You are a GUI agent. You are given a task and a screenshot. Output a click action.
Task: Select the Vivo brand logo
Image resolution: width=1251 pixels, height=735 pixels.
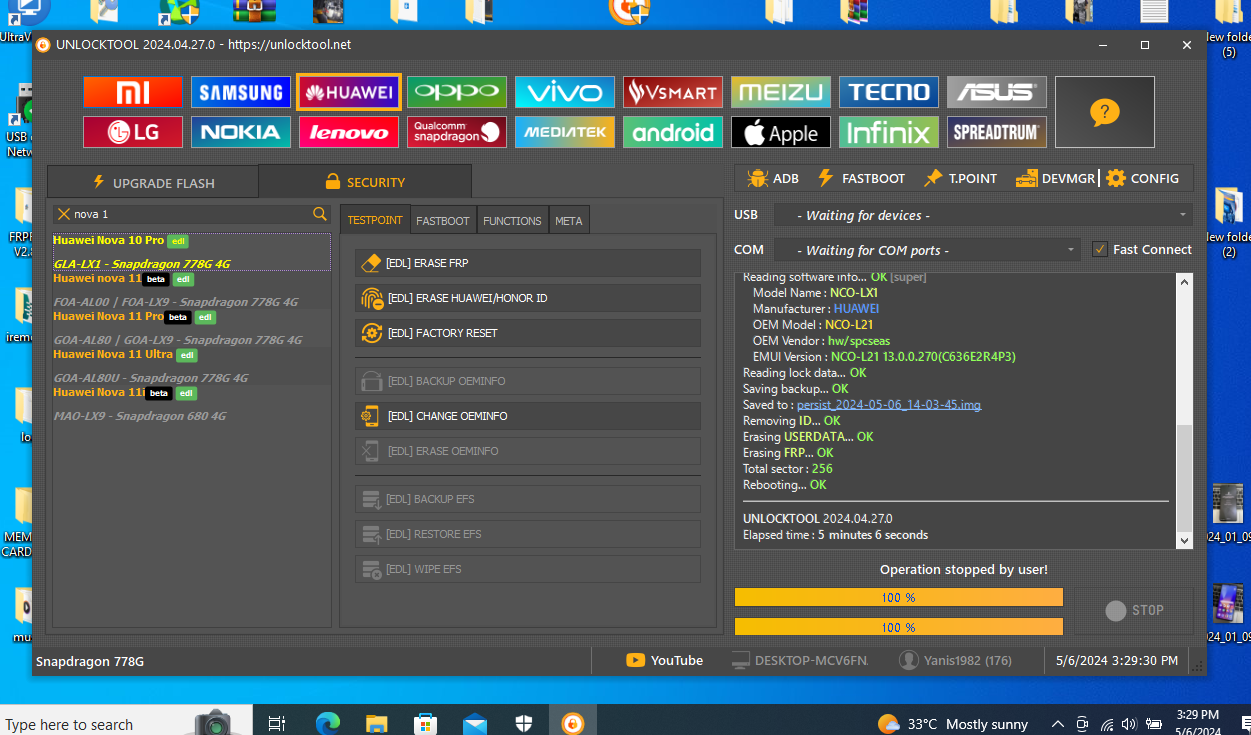click(x=565, y=92)
